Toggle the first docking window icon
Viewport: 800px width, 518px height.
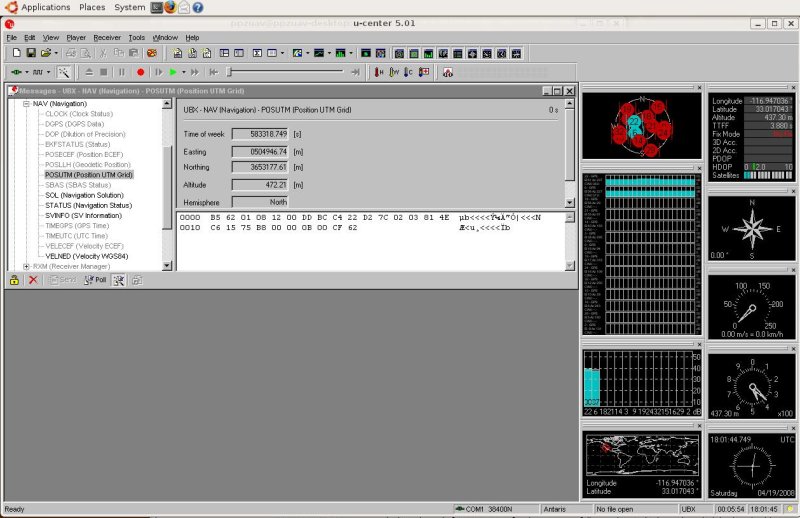399,54
